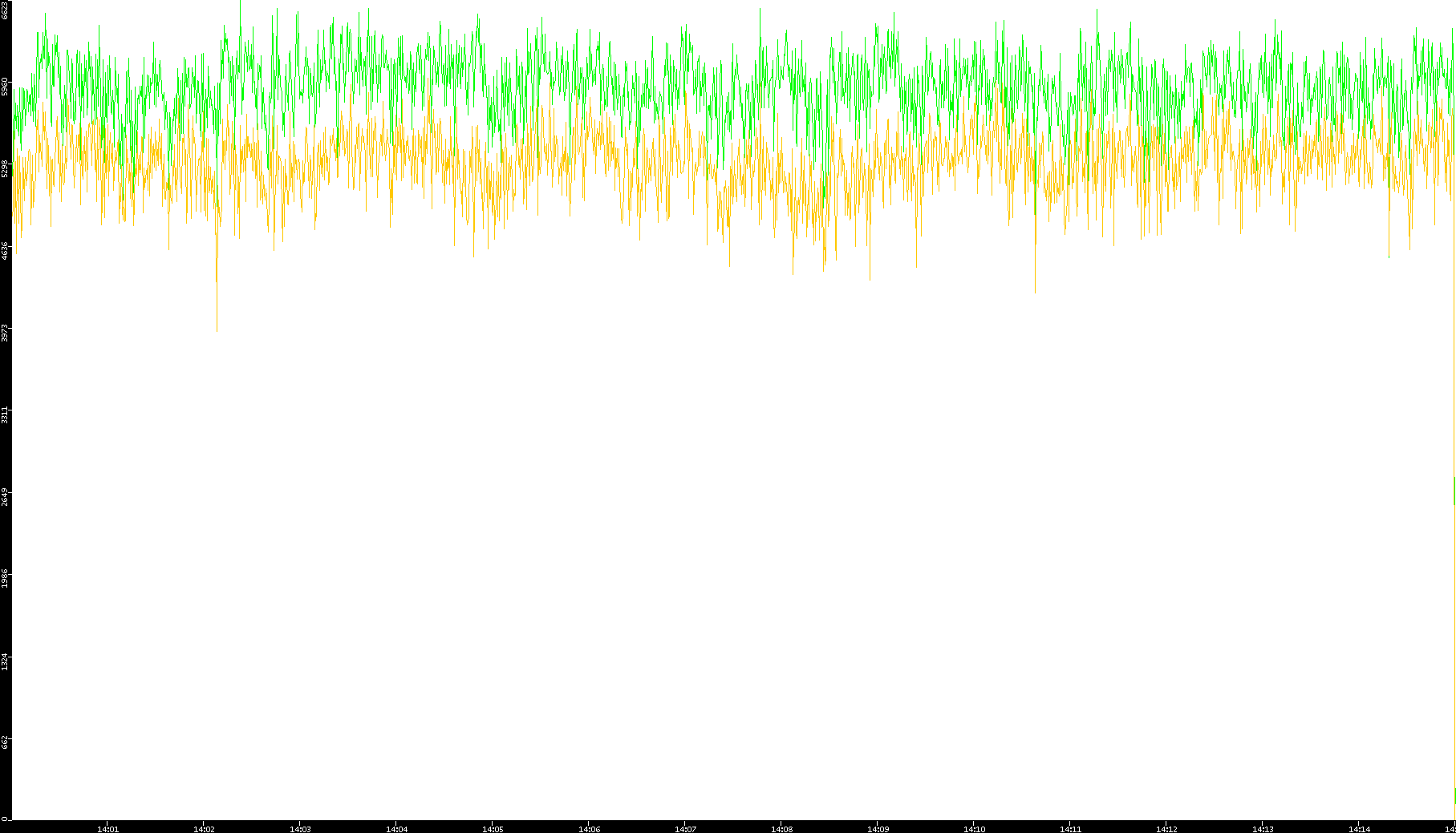Click the 14:01 time axis label
The width and height of the screenshot is (1456, 833).
(107, 828)
